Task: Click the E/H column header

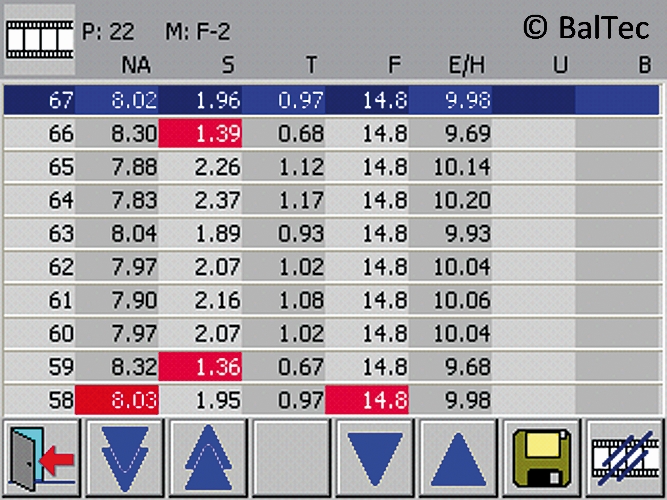Action: tap(467, 66)
